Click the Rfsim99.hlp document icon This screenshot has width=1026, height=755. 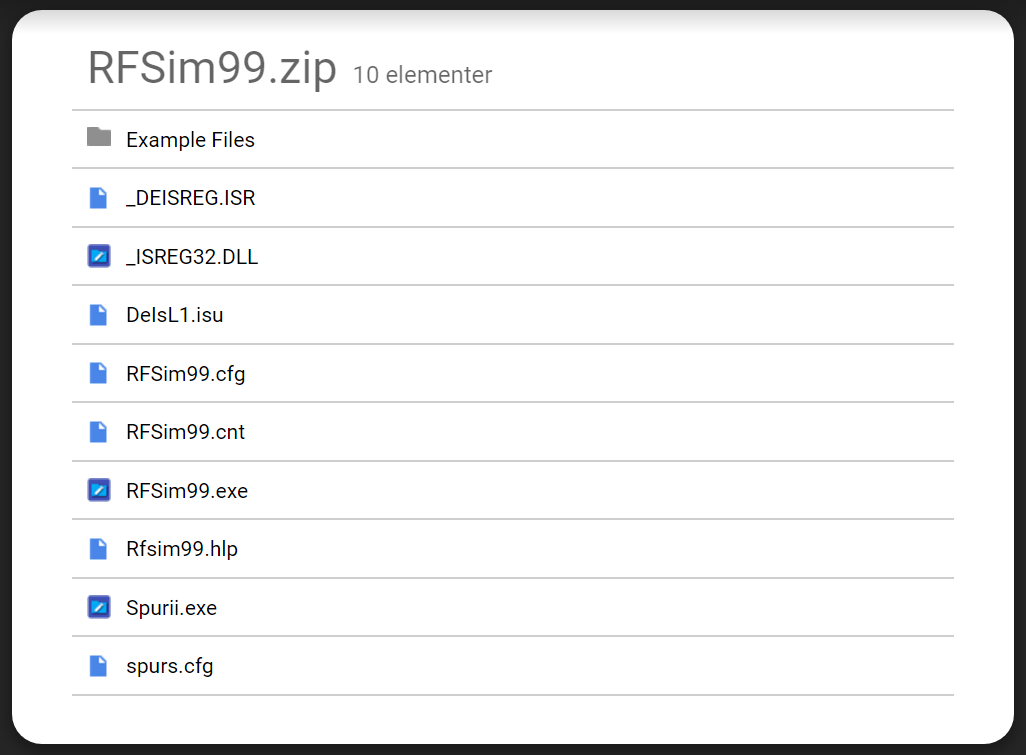(98, 549)
